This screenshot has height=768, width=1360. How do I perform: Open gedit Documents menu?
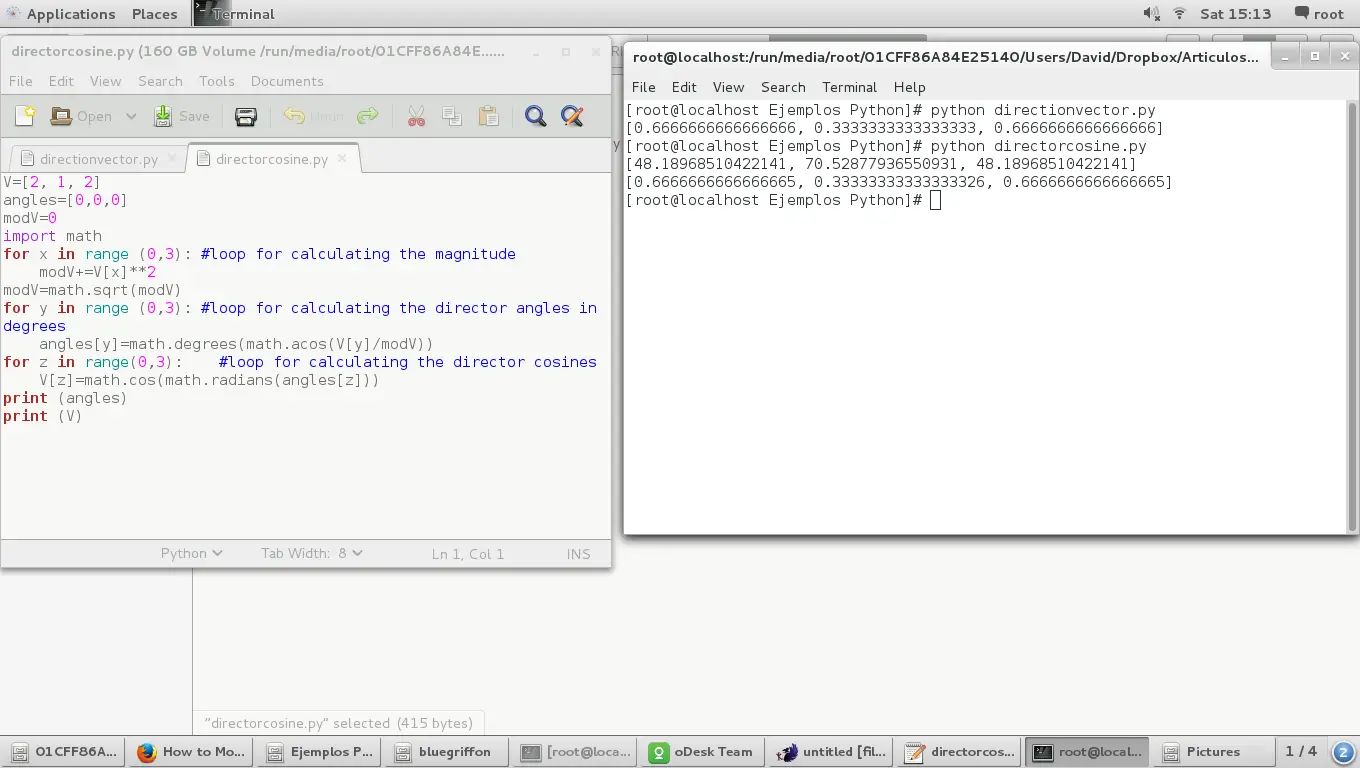pos(287,81)
